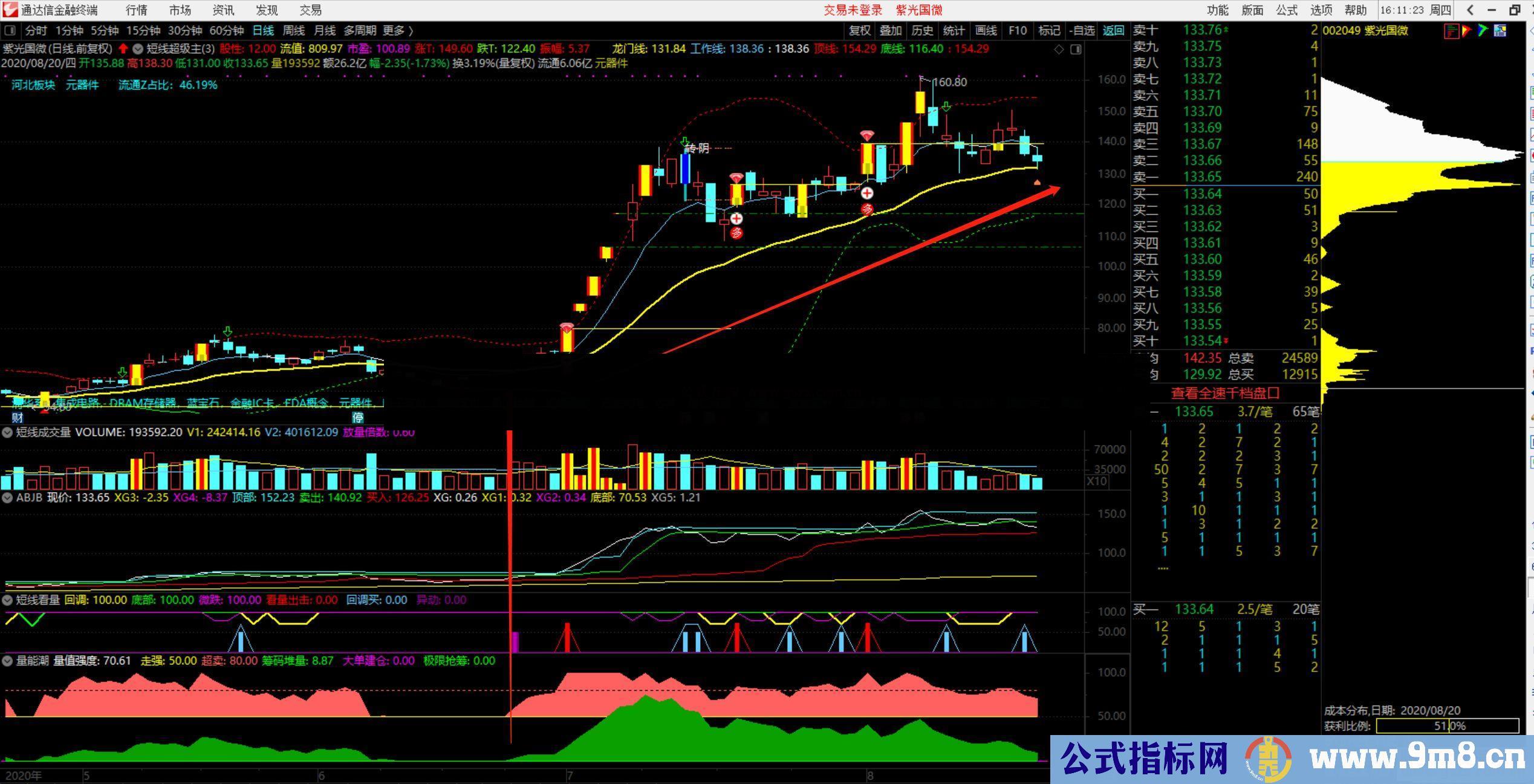The image size is (1534, 784).
Task: Click the red up arrow after 紫光国微(日线.前复权)
Action: 123,49
